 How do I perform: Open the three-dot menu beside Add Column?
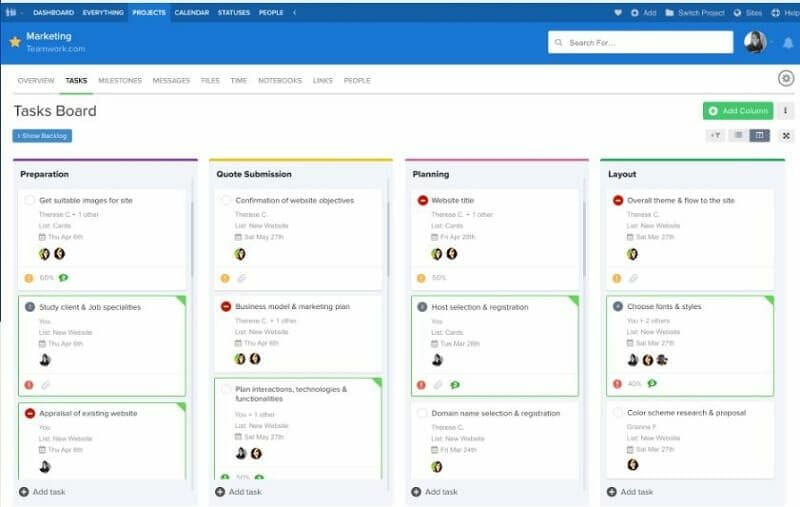coord(785,111)
